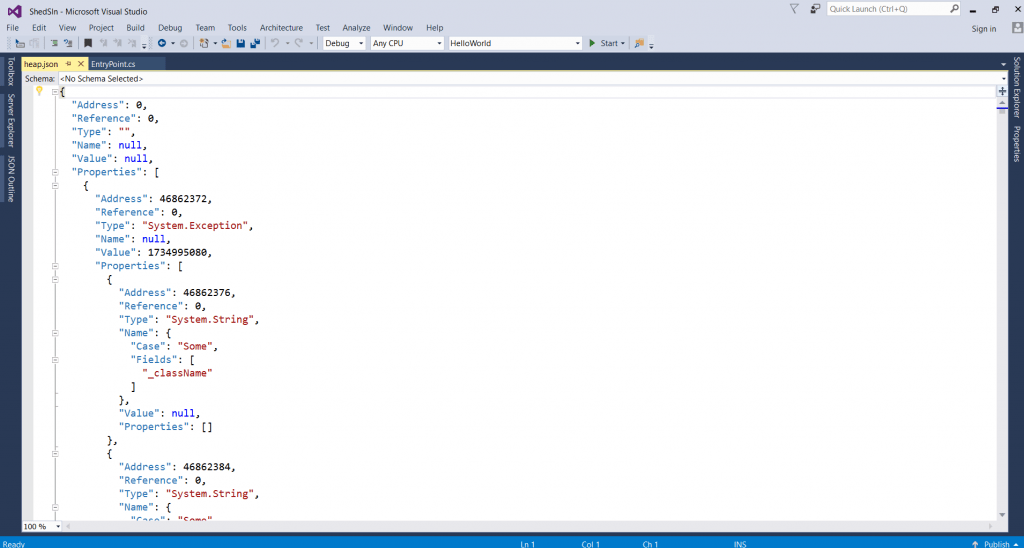Open the Analyze menu
Image resolution: width=1024 pixels, height=548 pixels.
click(357, 27)
